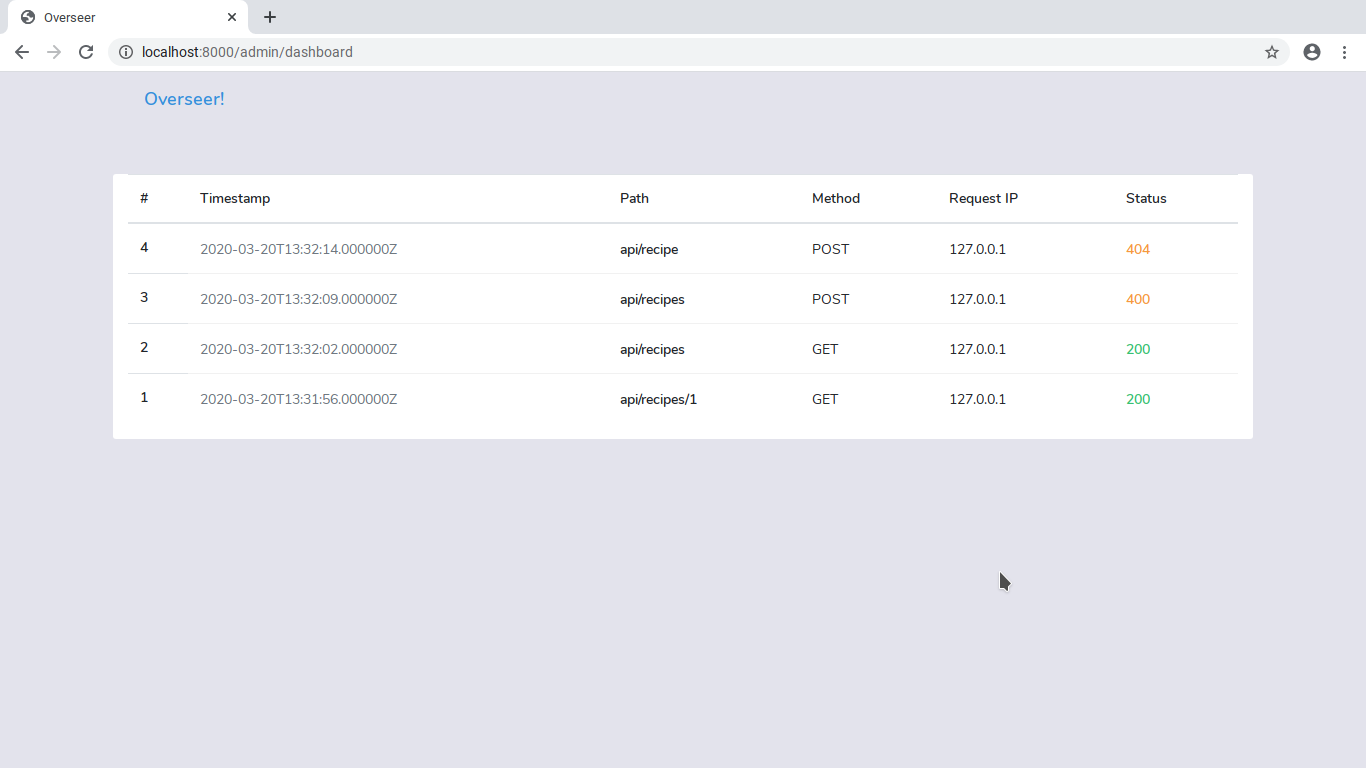
Task: Click the # column header
Action: tap(144, 198)
